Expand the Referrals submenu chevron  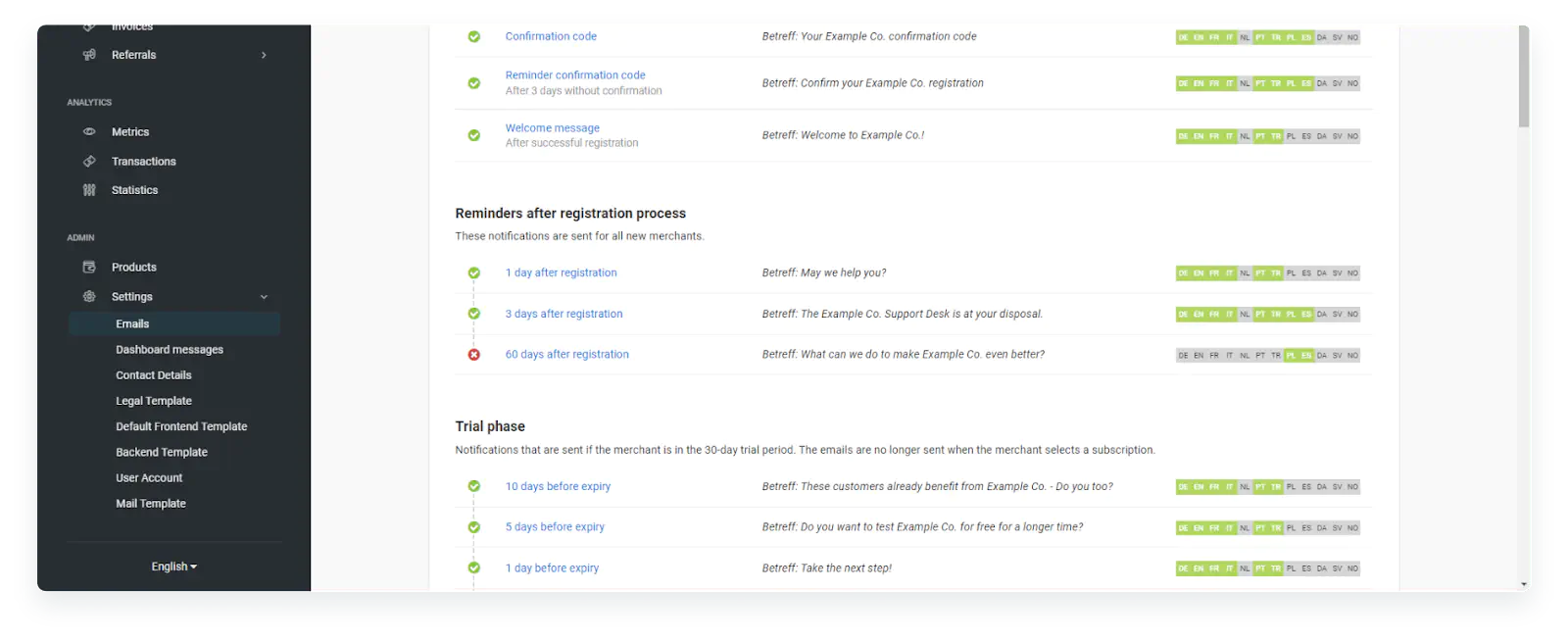coord(264,55)
